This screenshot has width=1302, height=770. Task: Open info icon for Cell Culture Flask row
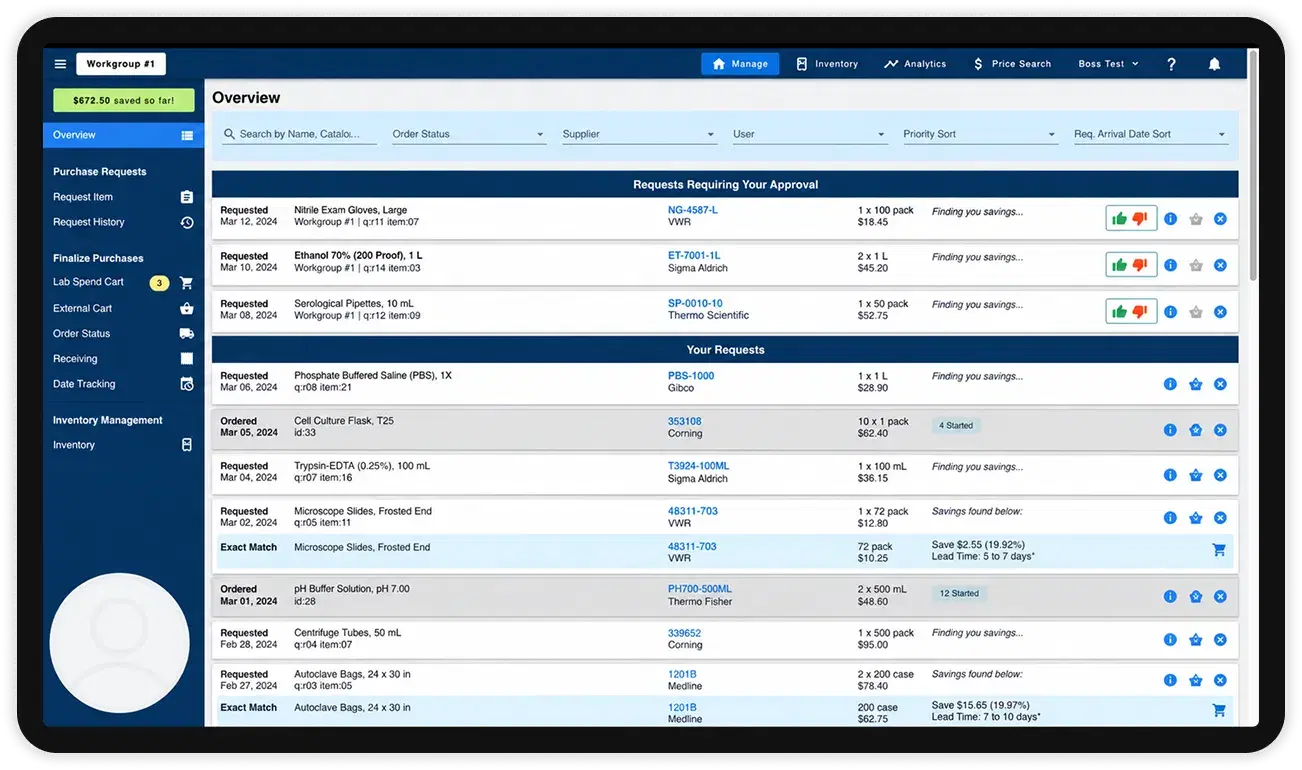coord(1170,430)
